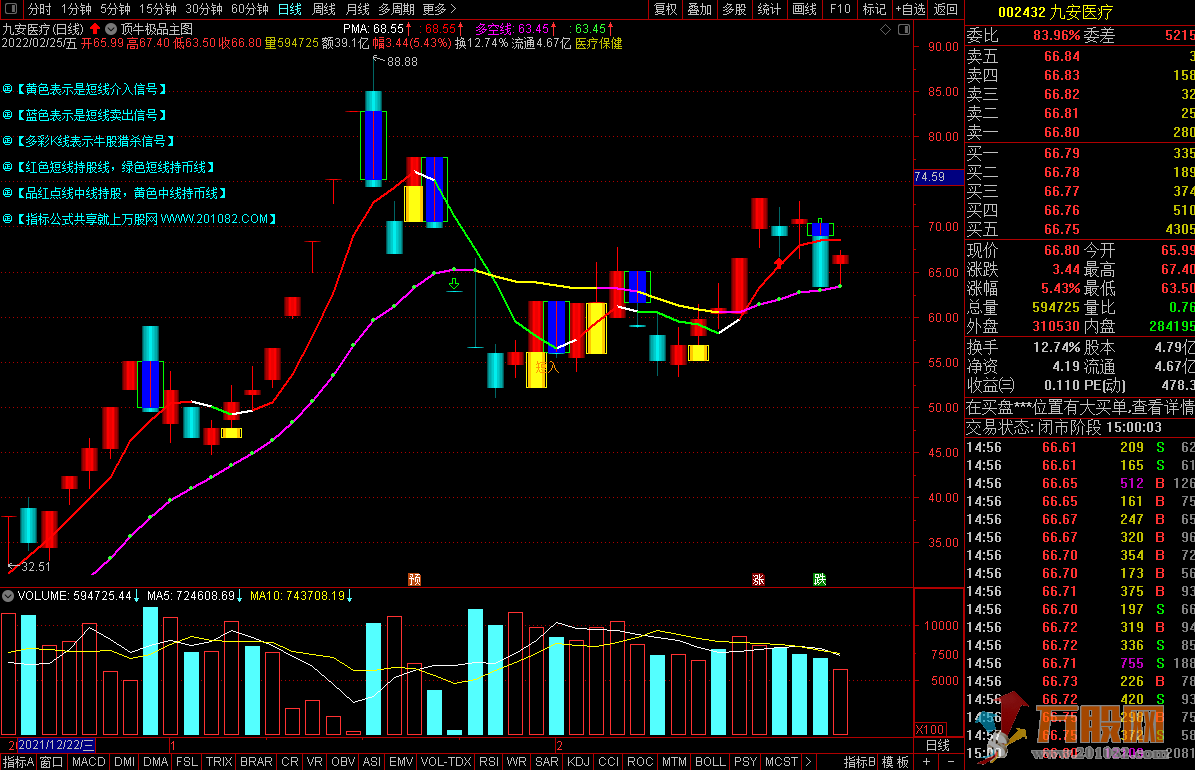Collapse the VOLUME indicator dropdown circle
This screenshot has width=1195, height=770.
click(8, 596)
